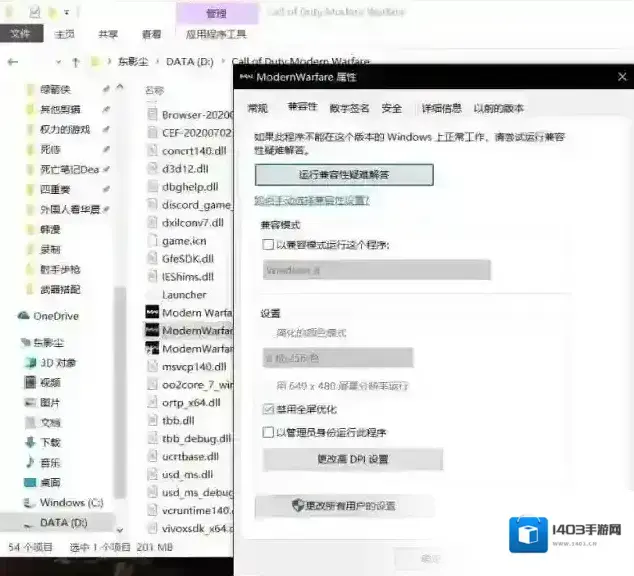Open recent locations dropdown chevron

pyautogui.click(x=59, y=62)
